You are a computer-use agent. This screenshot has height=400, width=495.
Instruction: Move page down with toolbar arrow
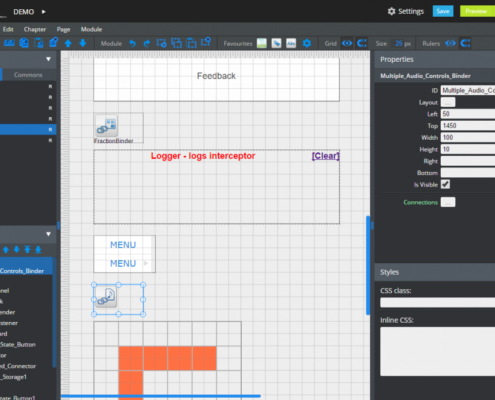pyautogui.click(x=83, y=43)
